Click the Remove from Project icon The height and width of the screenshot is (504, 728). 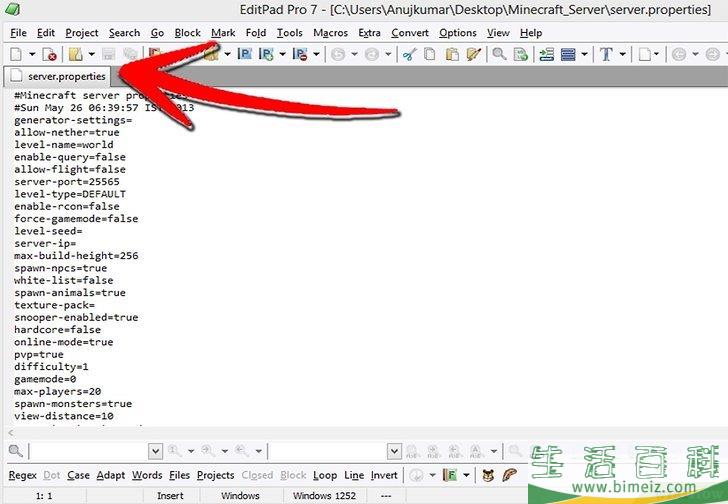tap(300, 54)
